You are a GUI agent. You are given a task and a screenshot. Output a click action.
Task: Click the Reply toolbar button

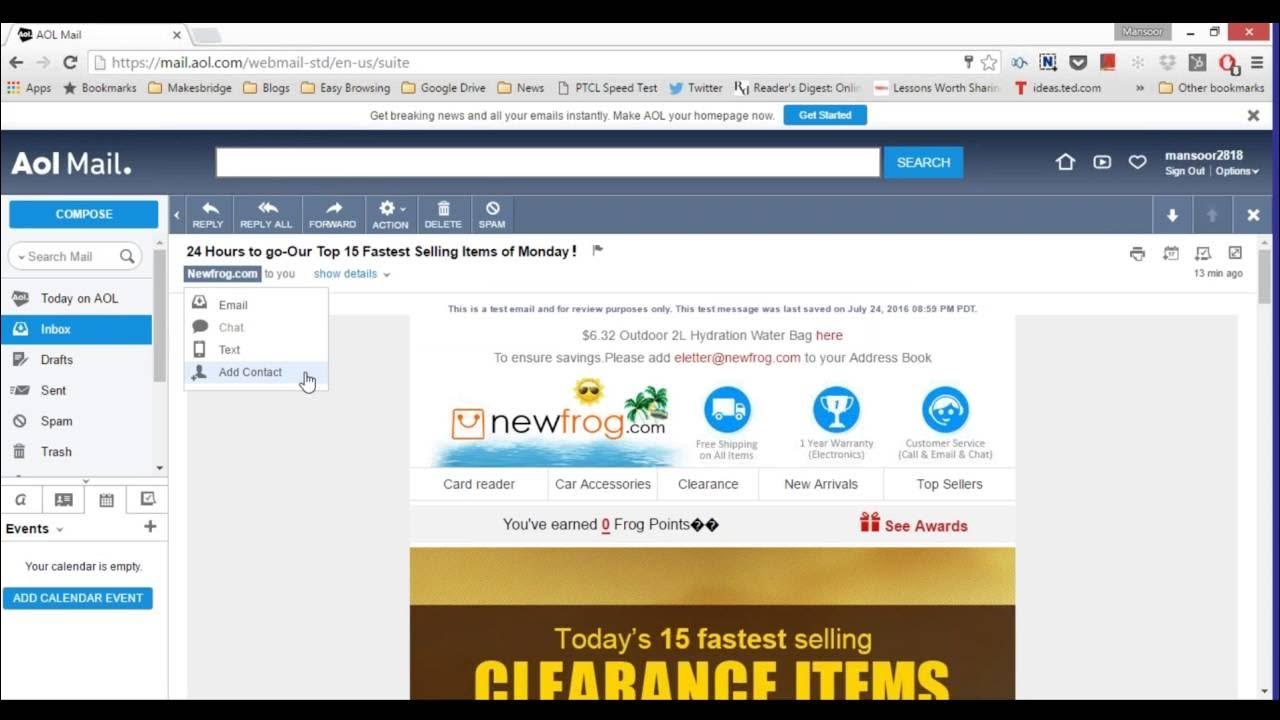point(208,214)
